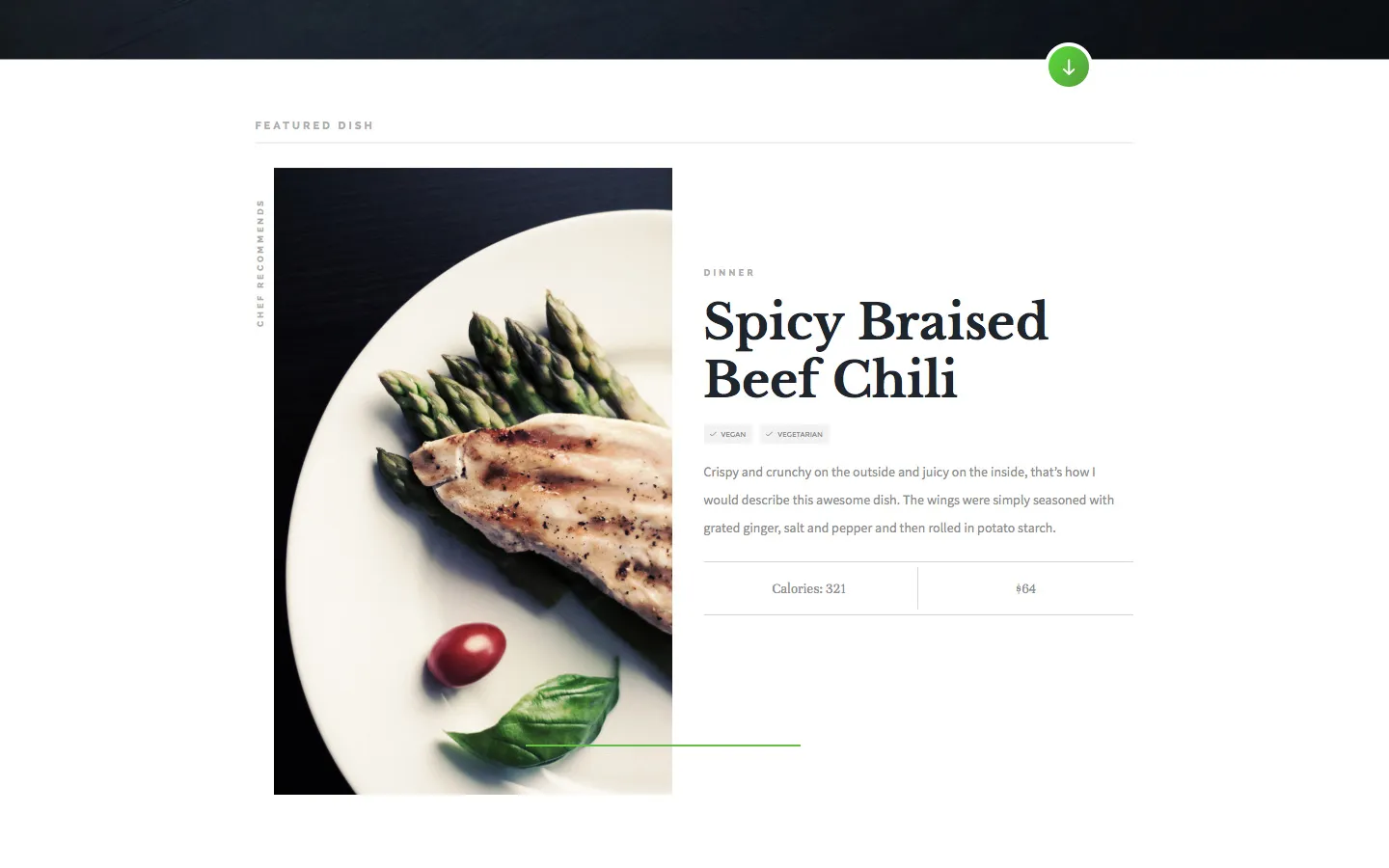Select the VEGETARIAN diet tag
The image size is (1389, 868).
795,434
